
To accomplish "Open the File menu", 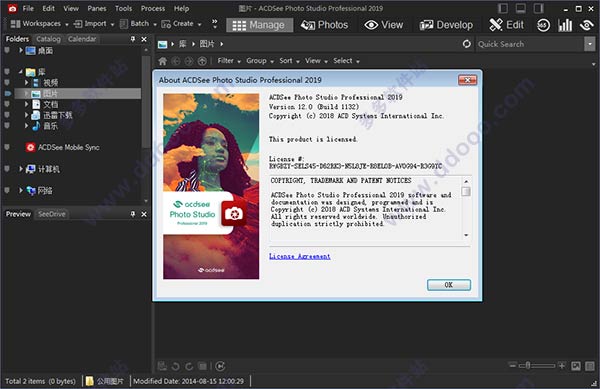I will click(x=28, y=8).
